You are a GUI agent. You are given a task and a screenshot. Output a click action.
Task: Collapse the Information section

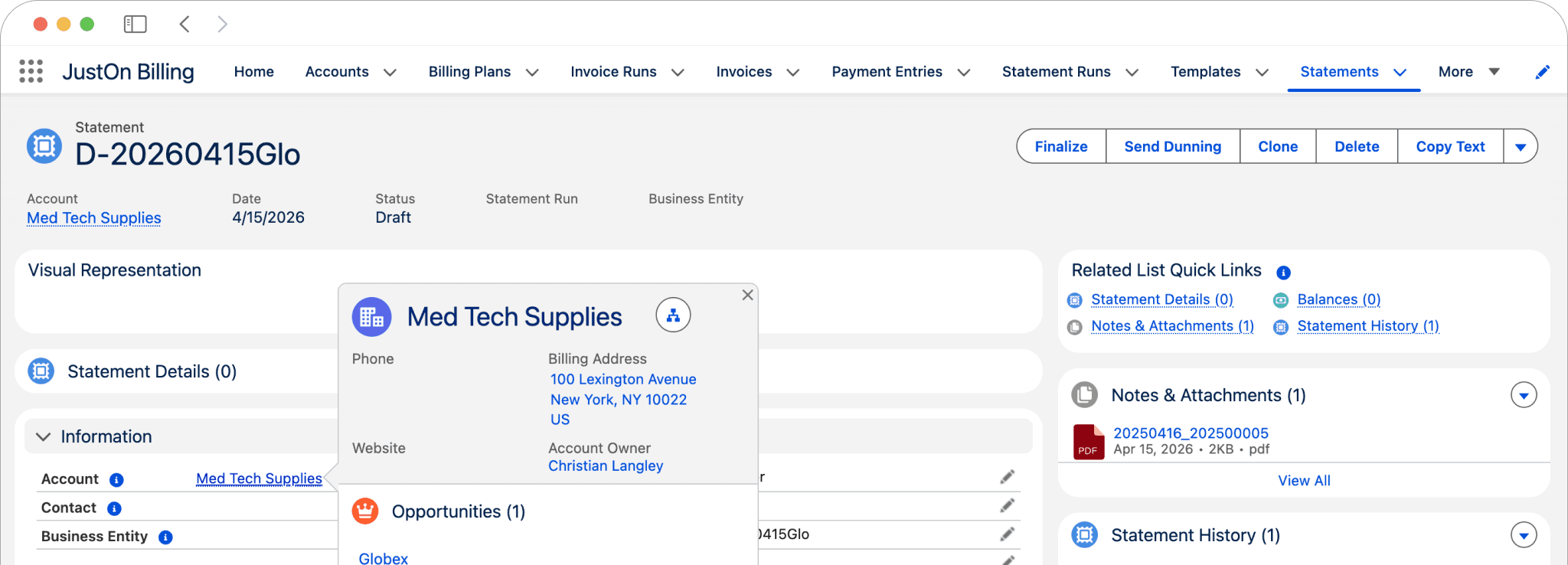click(44, 436)
